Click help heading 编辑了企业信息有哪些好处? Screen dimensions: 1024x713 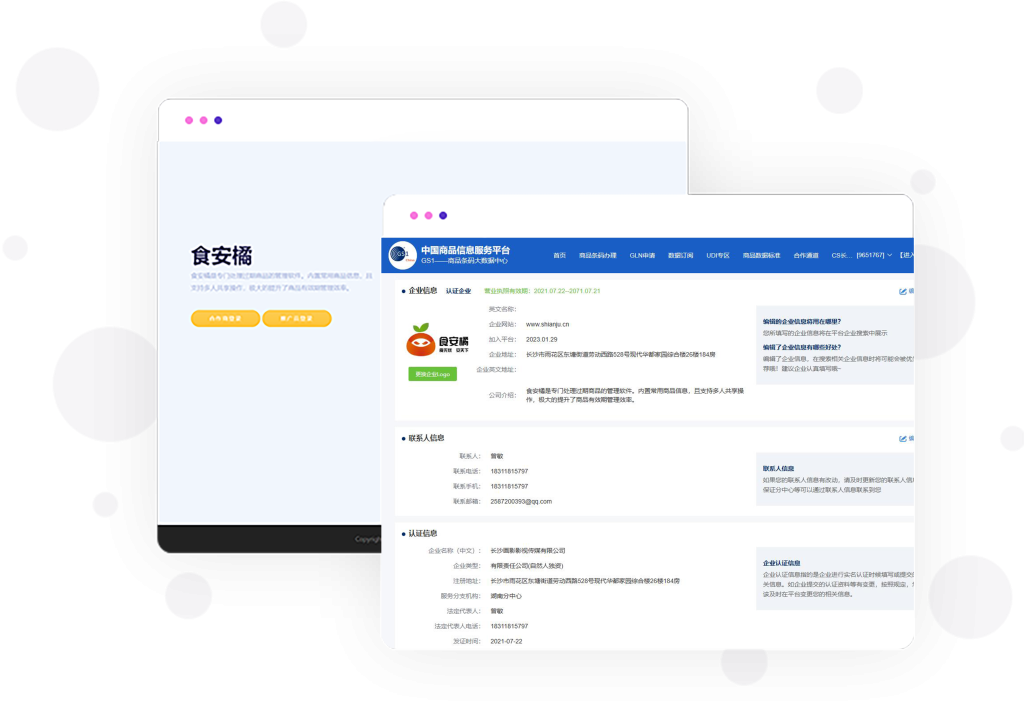point(801,347)
